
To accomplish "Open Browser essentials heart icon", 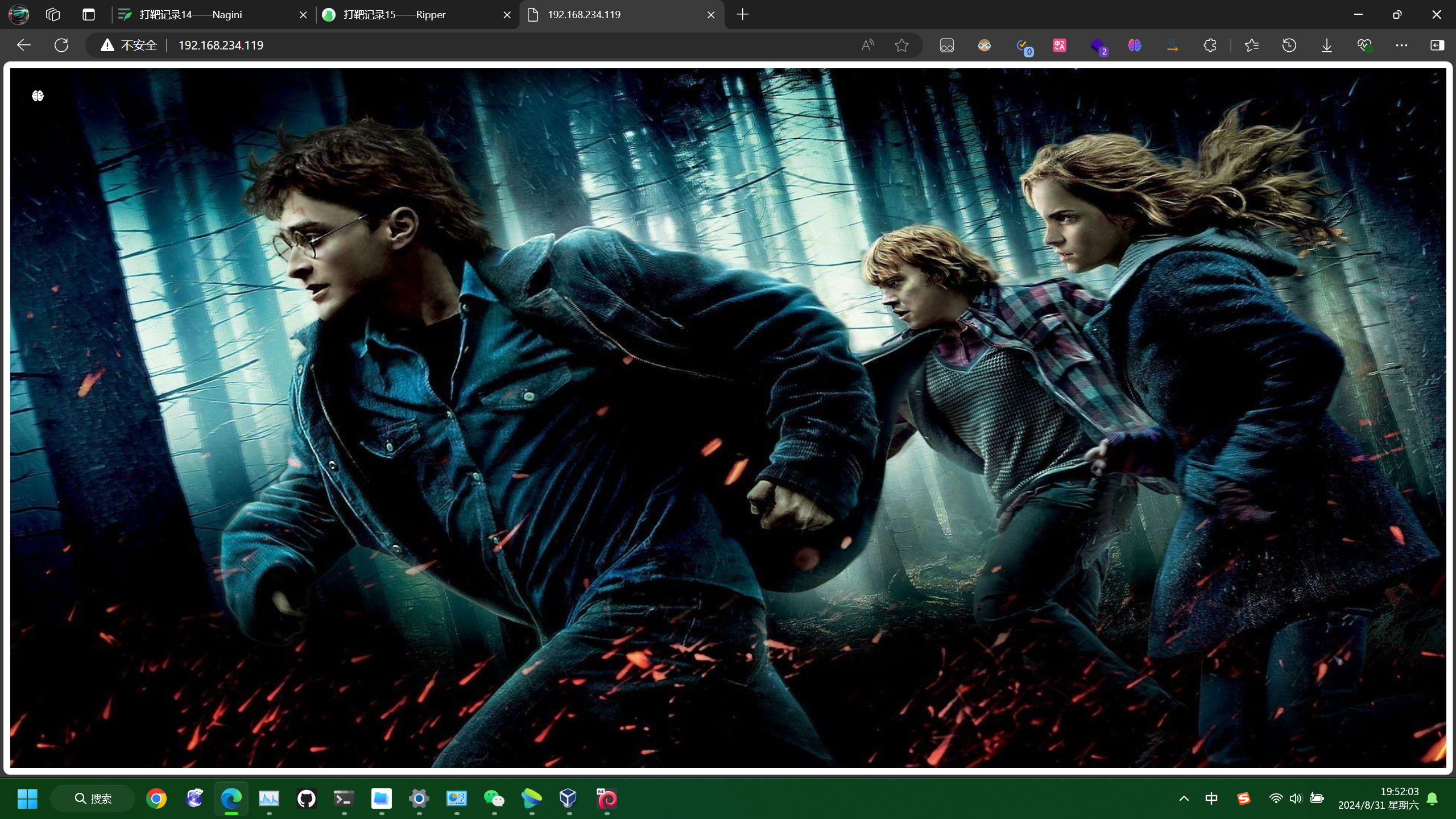I will coord(1364,45).
